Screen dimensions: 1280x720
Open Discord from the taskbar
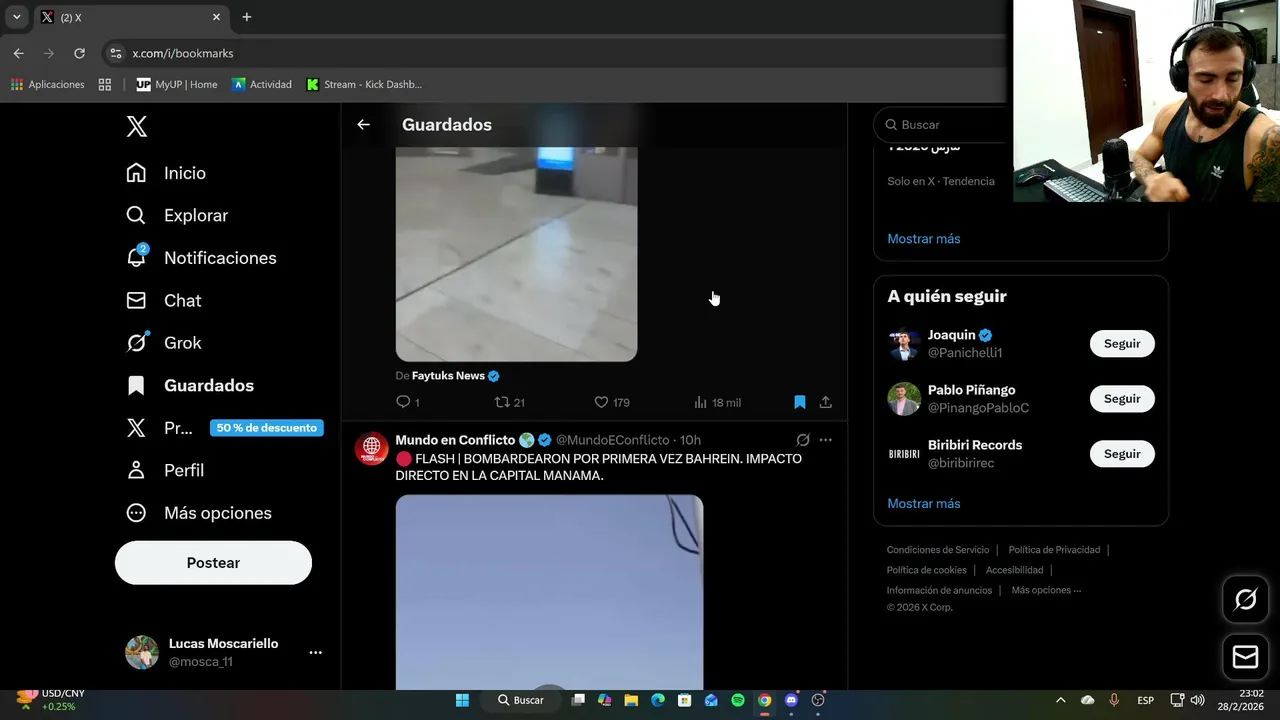[x=791, y=700]
